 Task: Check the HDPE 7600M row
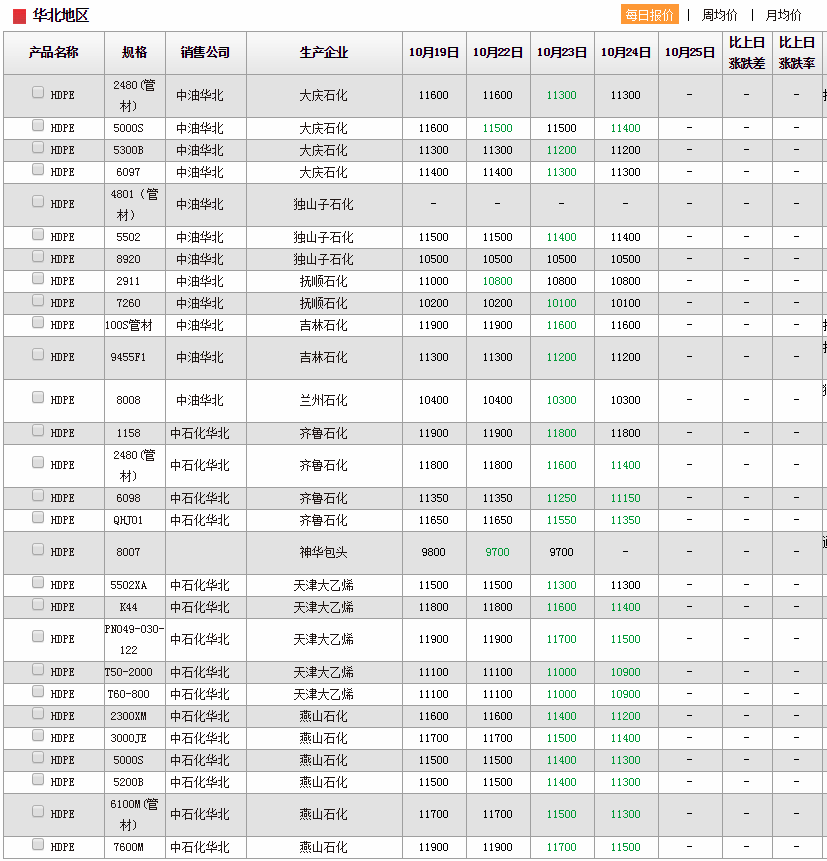click(x=38, y=844)
